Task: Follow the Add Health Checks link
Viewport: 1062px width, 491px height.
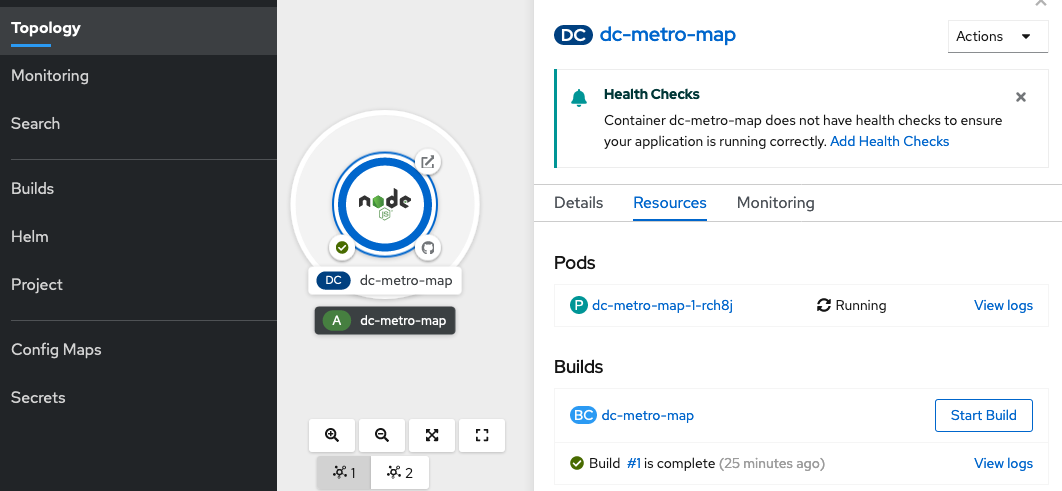Action: tap(889, 141)
